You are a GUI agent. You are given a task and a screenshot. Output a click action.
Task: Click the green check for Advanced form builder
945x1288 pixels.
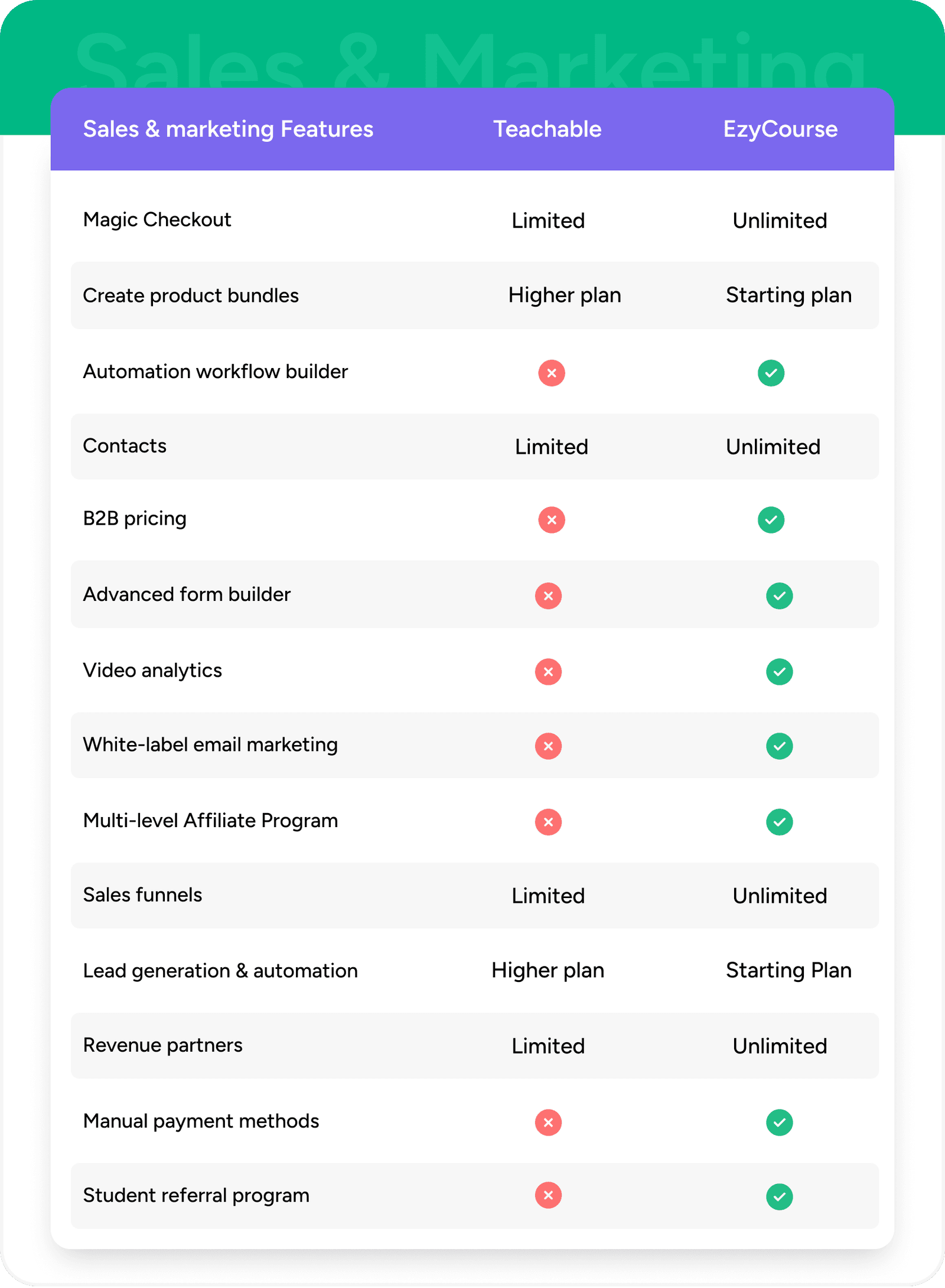click(x=779, y=596)
